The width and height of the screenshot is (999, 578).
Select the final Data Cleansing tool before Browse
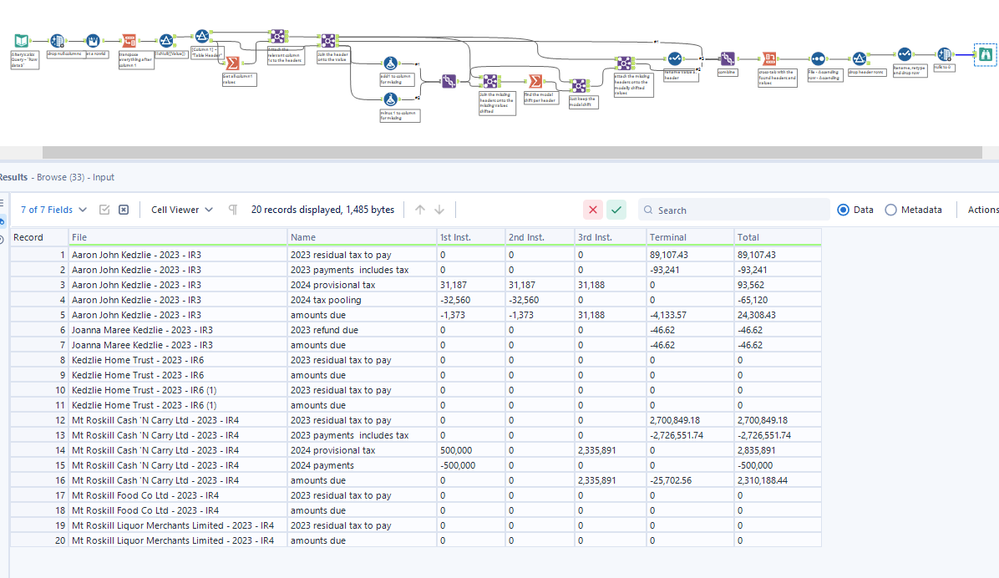point(944,54)
